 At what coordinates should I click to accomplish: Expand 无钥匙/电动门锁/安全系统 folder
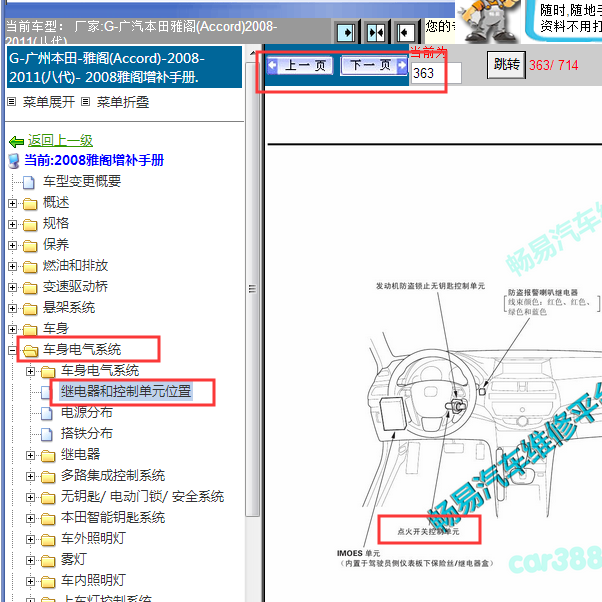coord(30,498)
